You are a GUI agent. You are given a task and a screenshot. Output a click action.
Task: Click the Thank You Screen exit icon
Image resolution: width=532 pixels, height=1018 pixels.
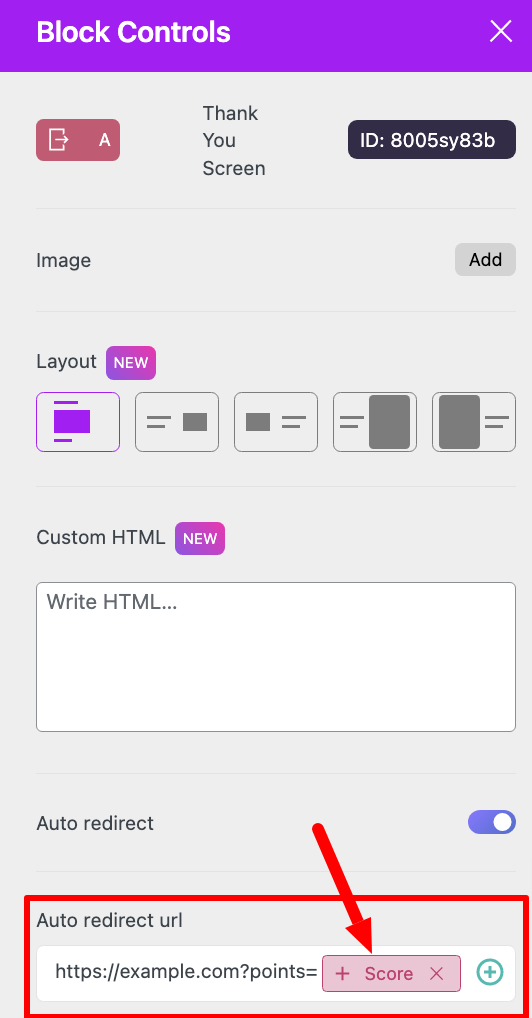58,140
